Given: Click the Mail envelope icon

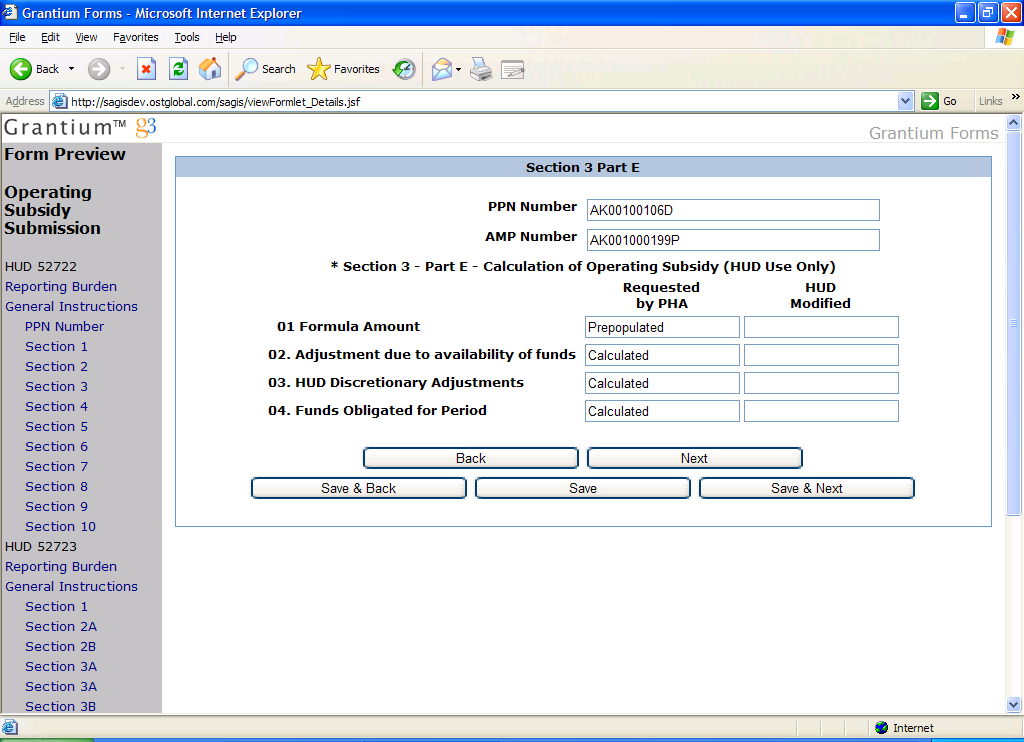Looking at the screenshot, I should coord(442,69).
